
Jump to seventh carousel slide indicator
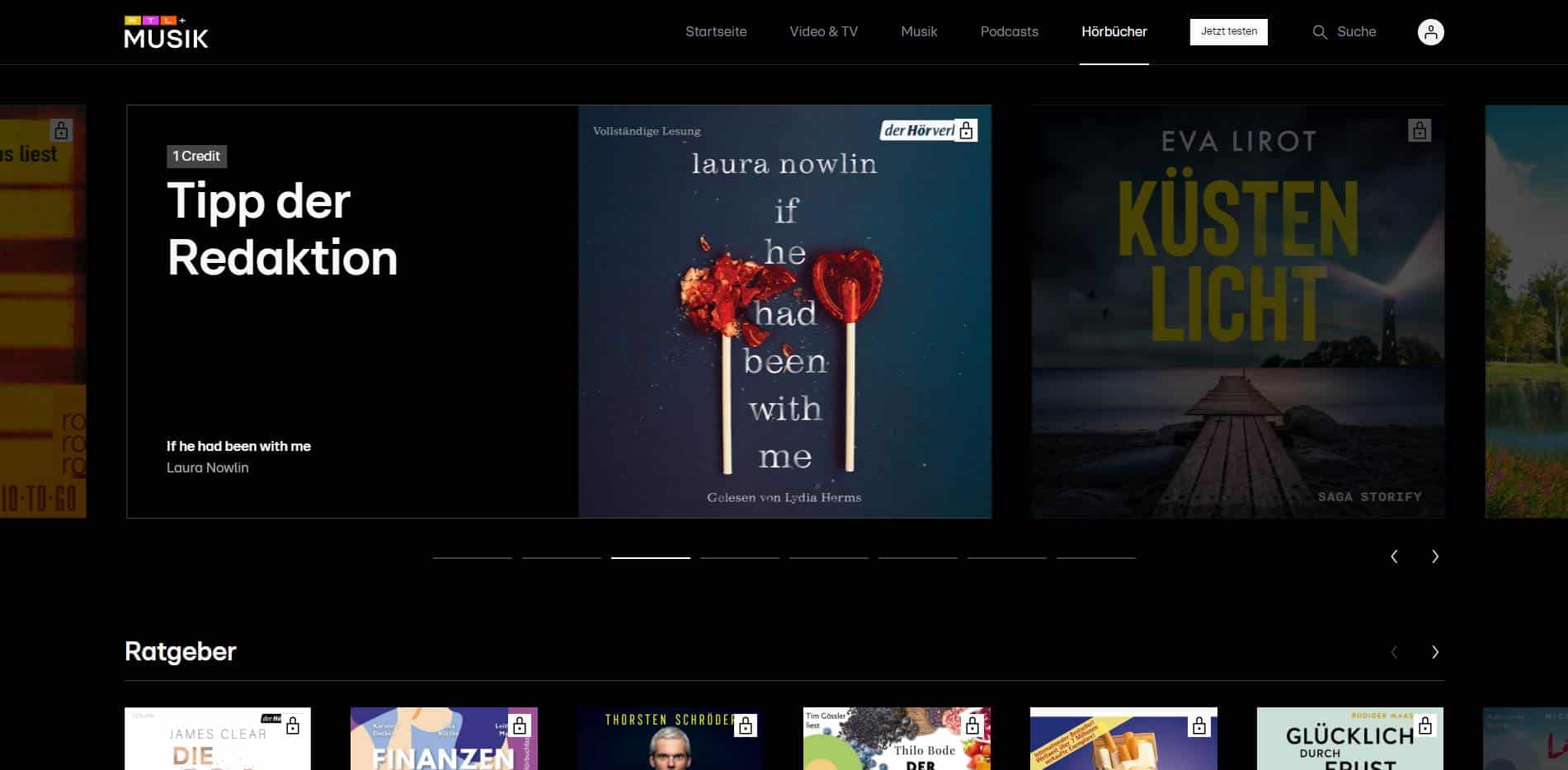pos(1007,558)
